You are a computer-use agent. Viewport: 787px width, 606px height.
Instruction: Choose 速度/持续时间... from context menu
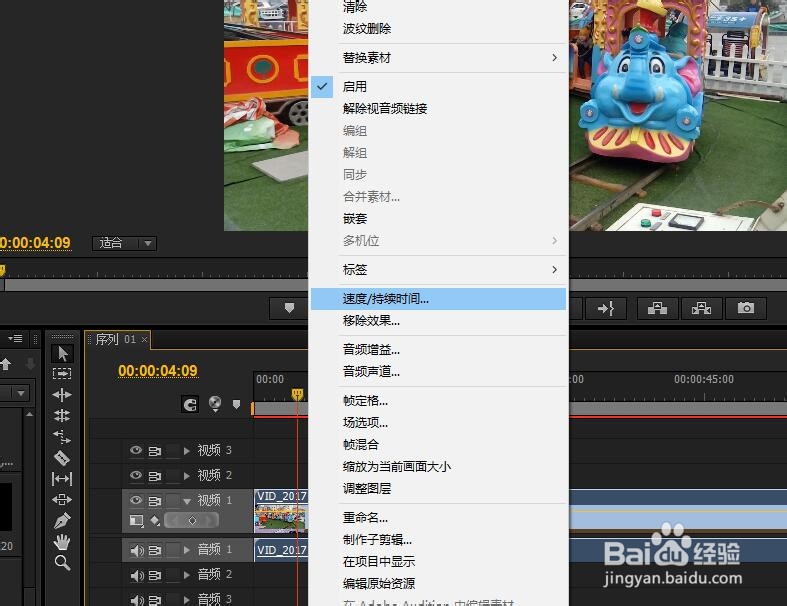(x=439, y=299)
